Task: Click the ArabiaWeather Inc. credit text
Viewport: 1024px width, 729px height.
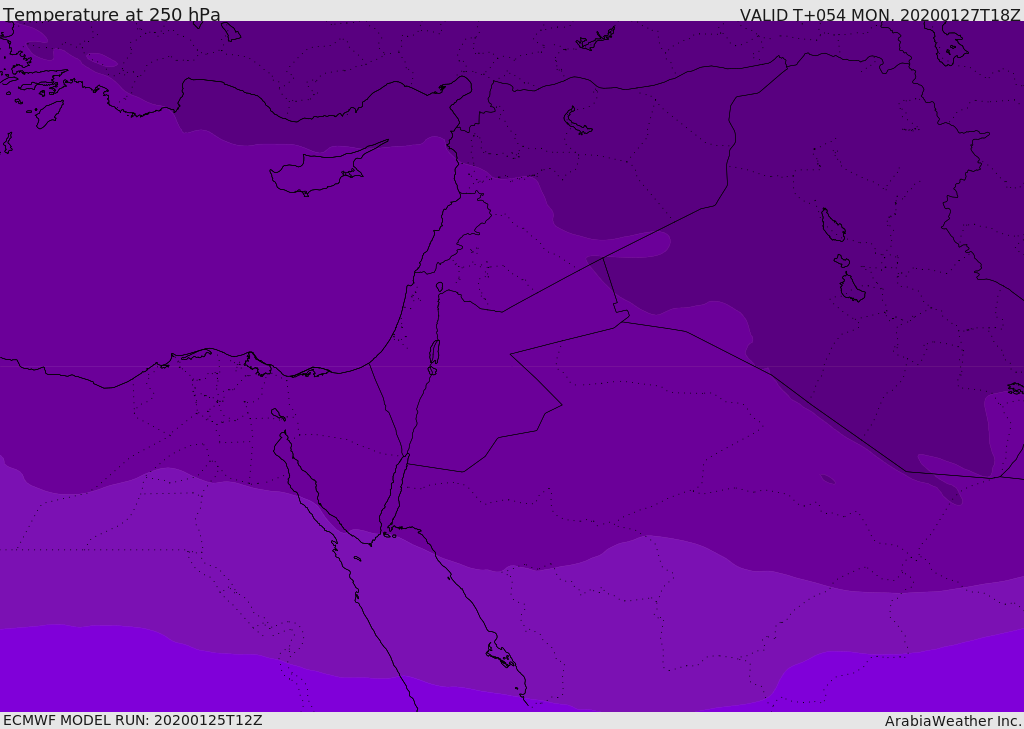Action: coord(953,721)
